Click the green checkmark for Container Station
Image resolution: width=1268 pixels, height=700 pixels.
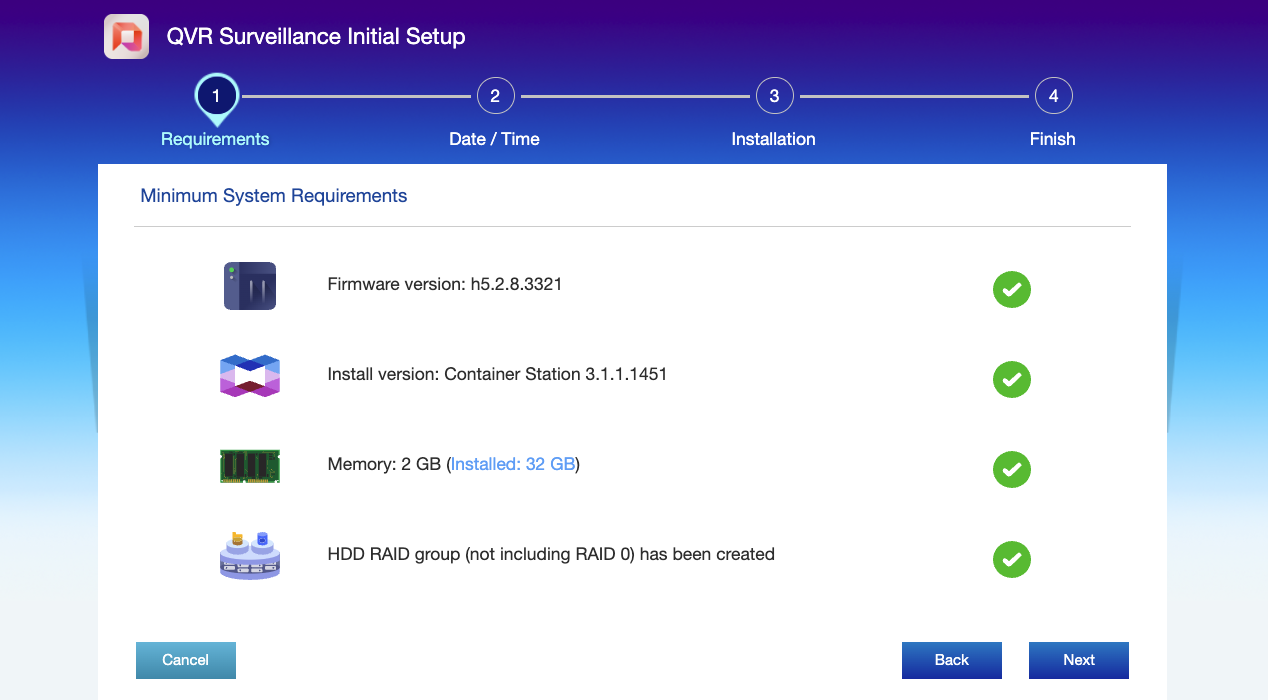1011,380
